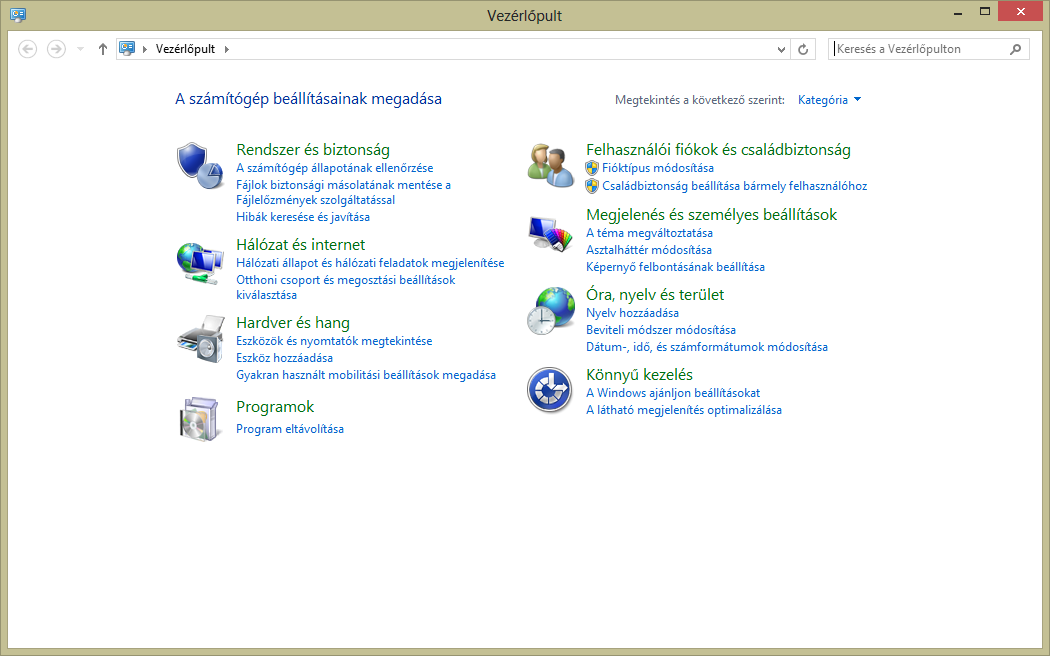Open Rendszer és biztonság shield icon
The width and height of the screenshot is (1050, 656).
click(x=200, y=165)
